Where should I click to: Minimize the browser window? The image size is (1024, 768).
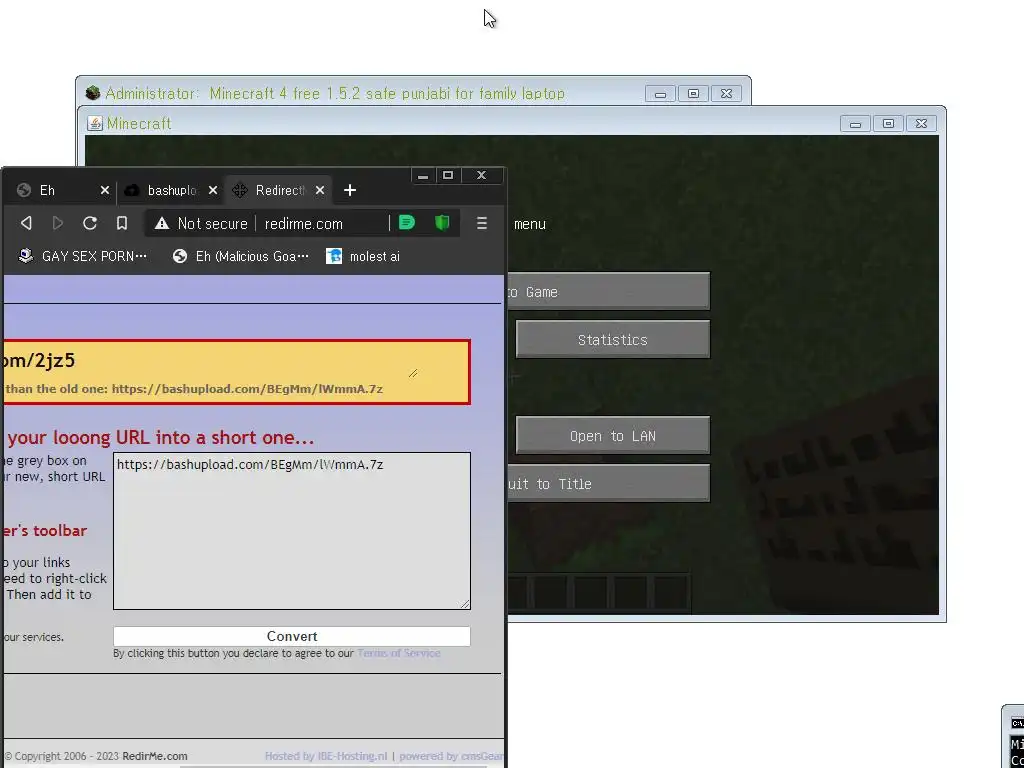coord(423,175)
